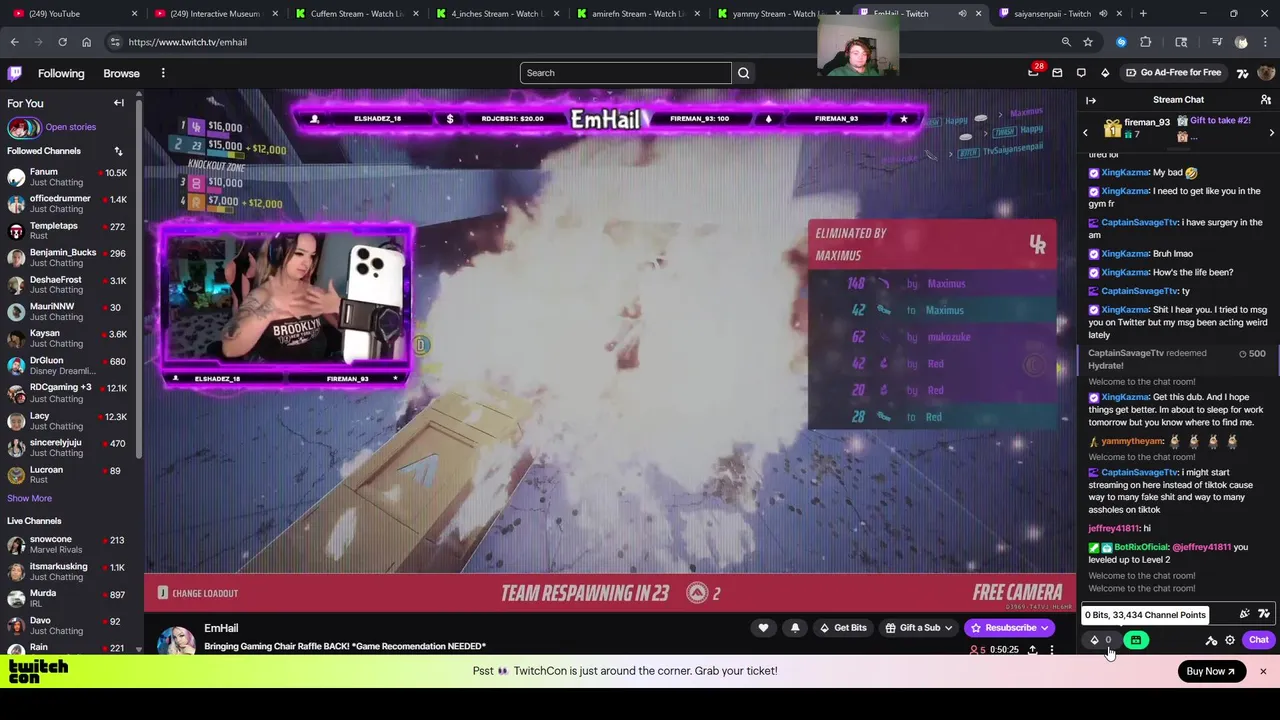The image size is (1280, 720).
Task: Sort the Followed Channels list
Action: coord(118,151)
